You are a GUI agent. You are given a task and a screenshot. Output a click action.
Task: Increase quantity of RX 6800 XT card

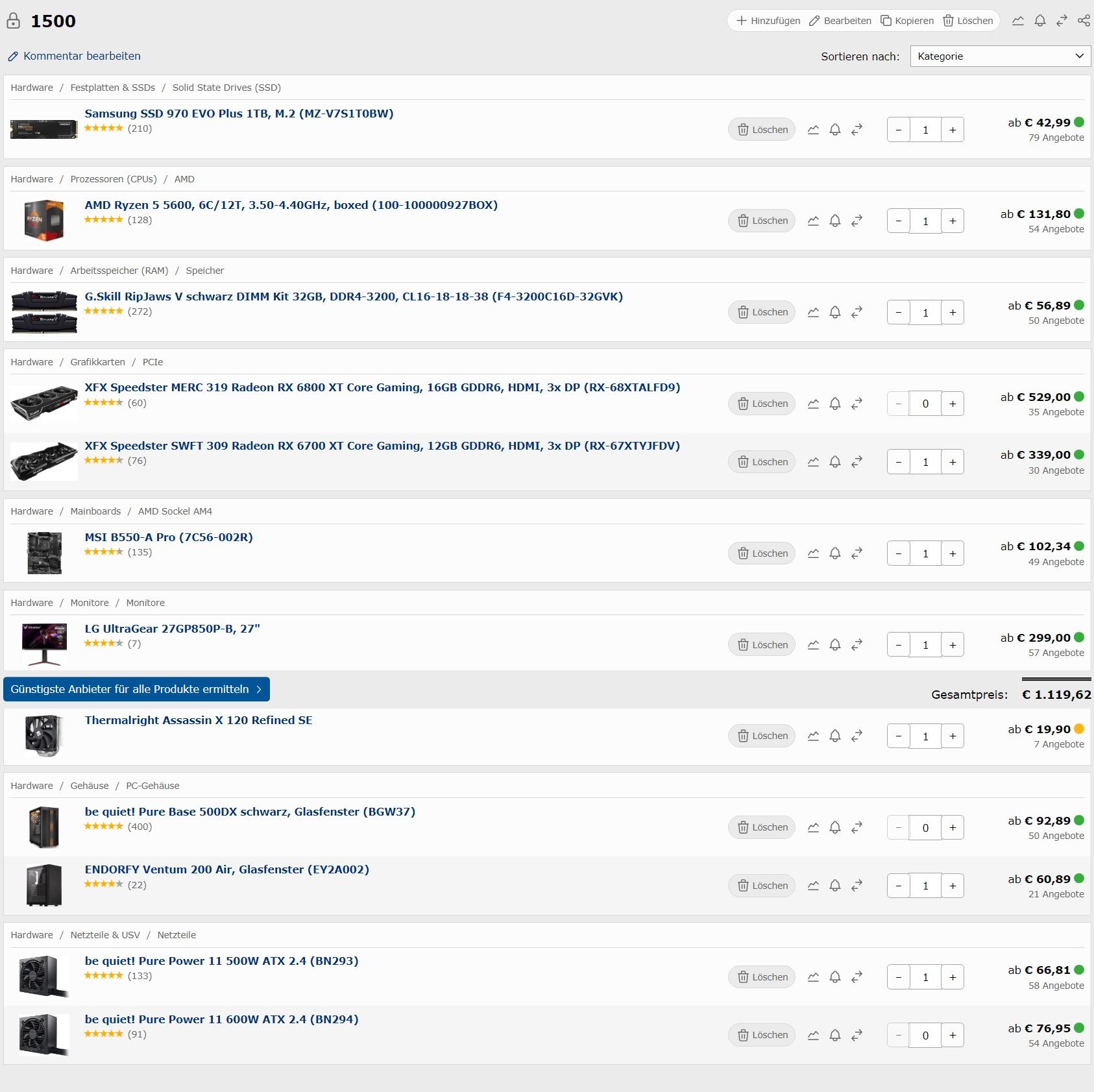point(953,404)
